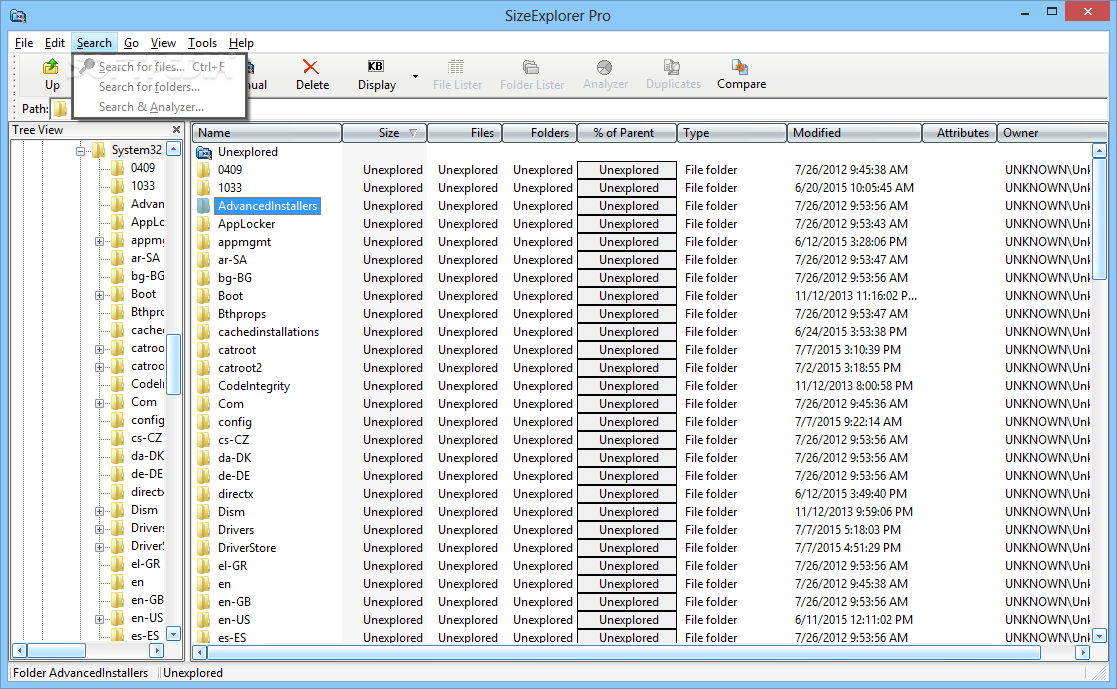Expand the Dism node in tree view

100,511
